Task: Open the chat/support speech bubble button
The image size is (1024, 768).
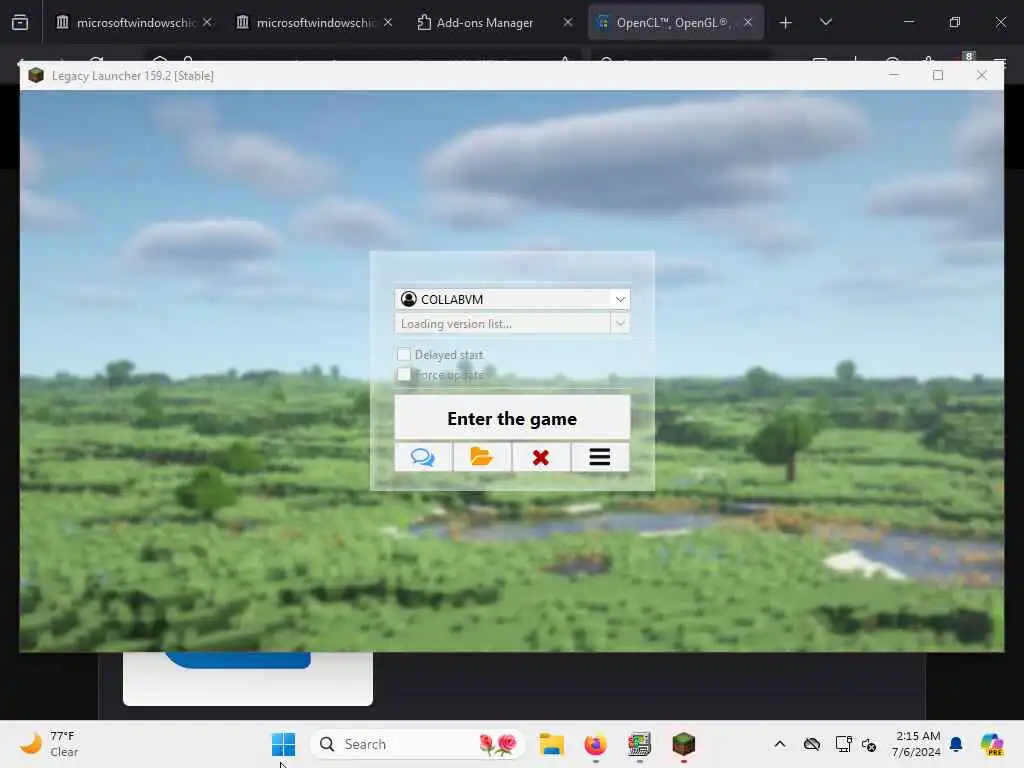Action: click(423, 457)
